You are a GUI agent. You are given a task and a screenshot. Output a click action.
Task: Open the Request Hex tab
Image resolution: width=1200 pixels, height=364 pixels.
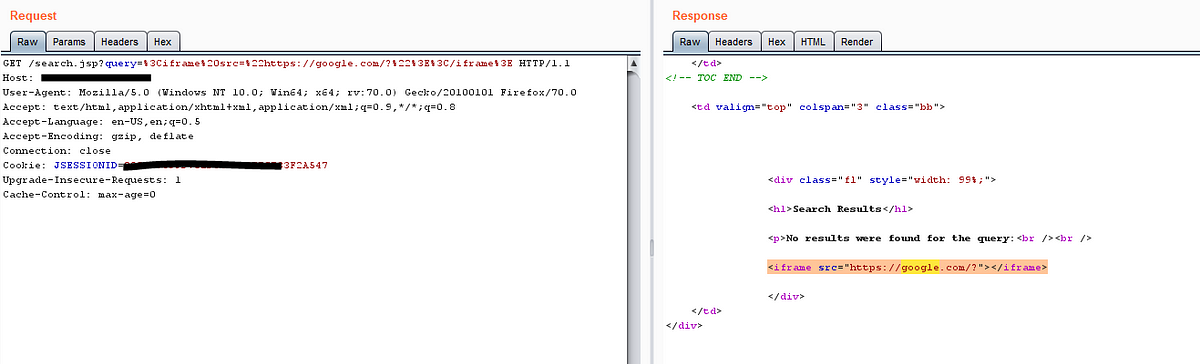[163, 42]
